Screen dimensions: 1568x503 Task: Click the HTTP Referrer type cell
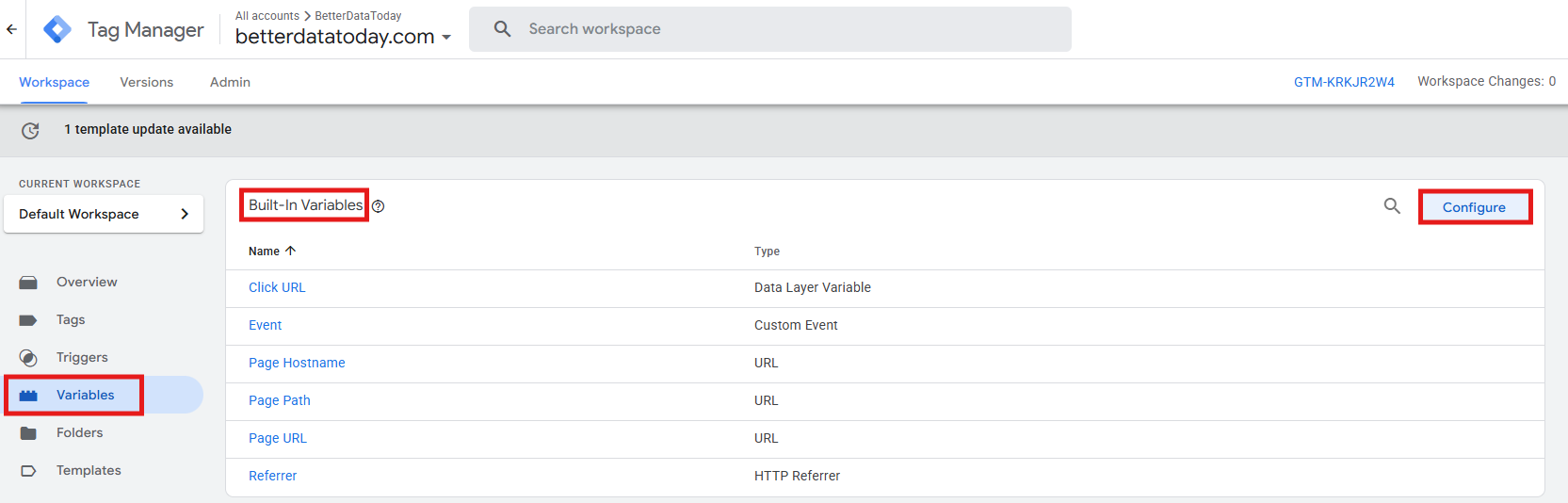point(797,476)
